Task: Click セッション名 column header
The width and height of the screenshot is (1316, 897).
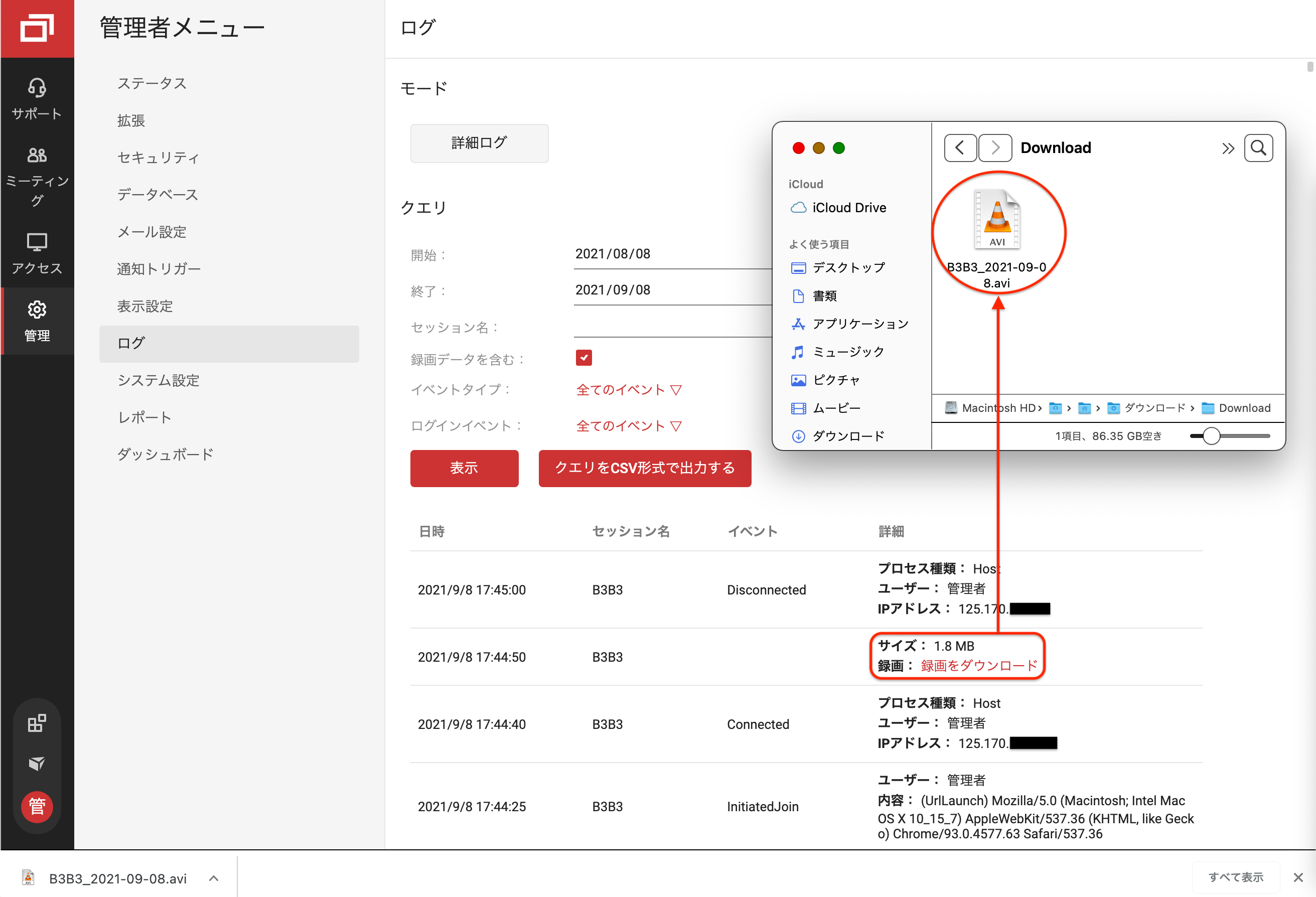Action: 631,532
